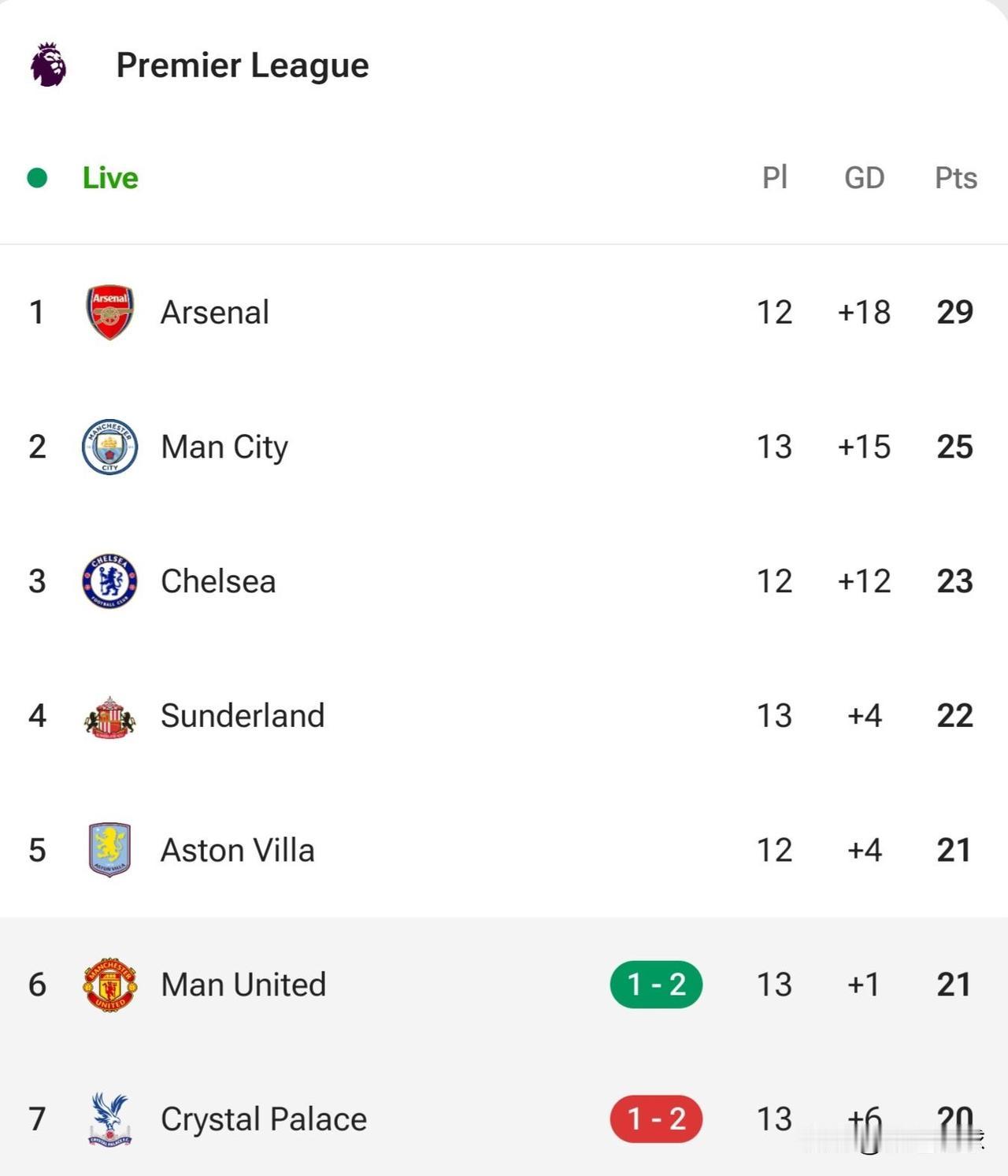Click the Man United club crest
The width and height of the screenshot is (1008, 1176).
[109, 985]
